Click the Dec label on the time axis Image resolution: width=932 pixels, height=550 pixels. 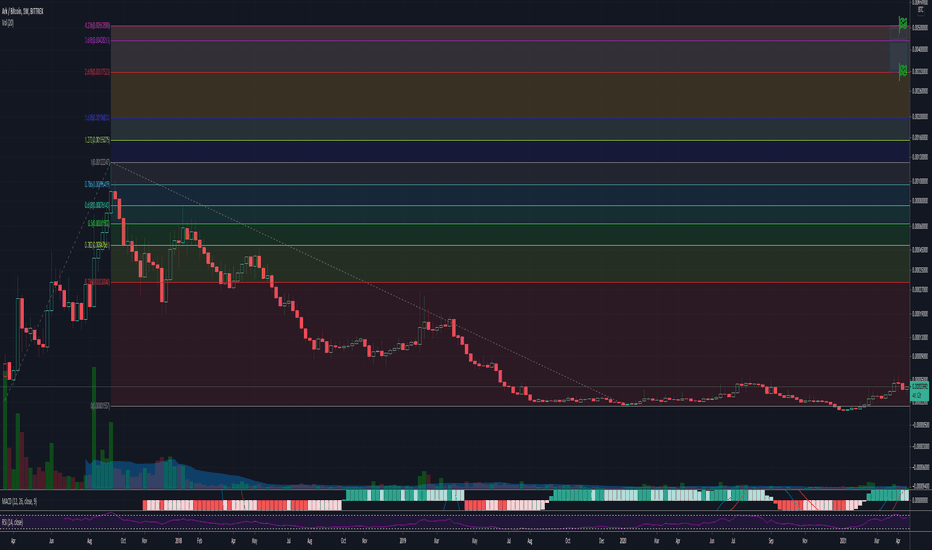coord(602,541)
